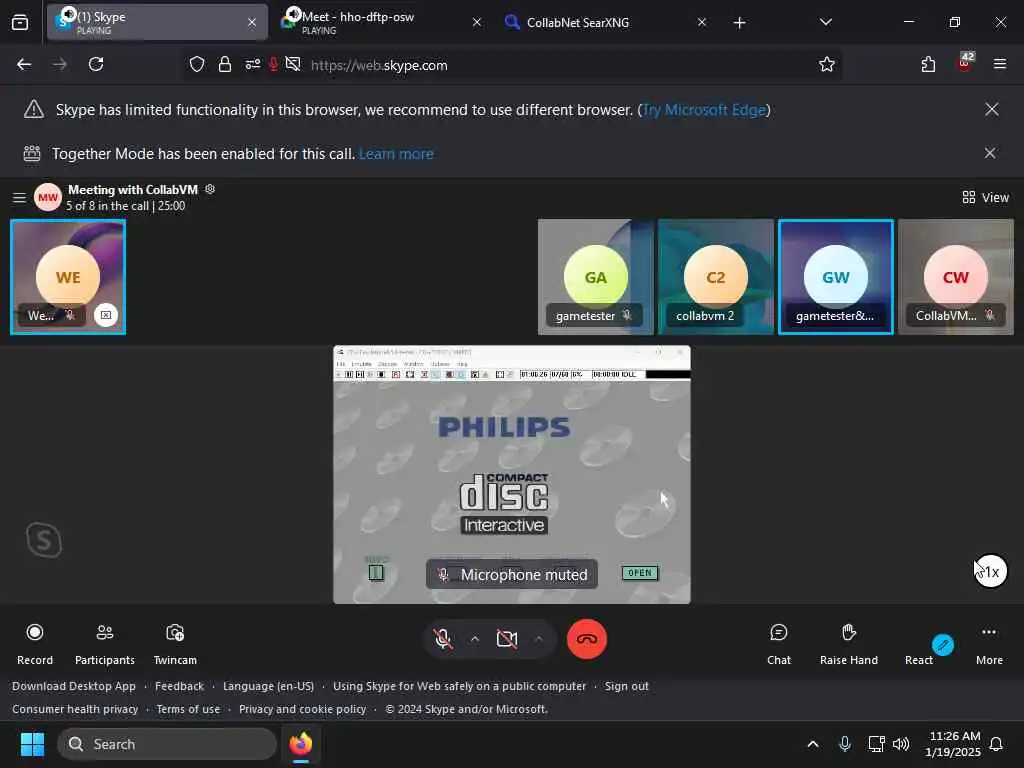Click the Download Desktop App link
The height and width of the screenshot is (768, 1024).
[74, 686]
